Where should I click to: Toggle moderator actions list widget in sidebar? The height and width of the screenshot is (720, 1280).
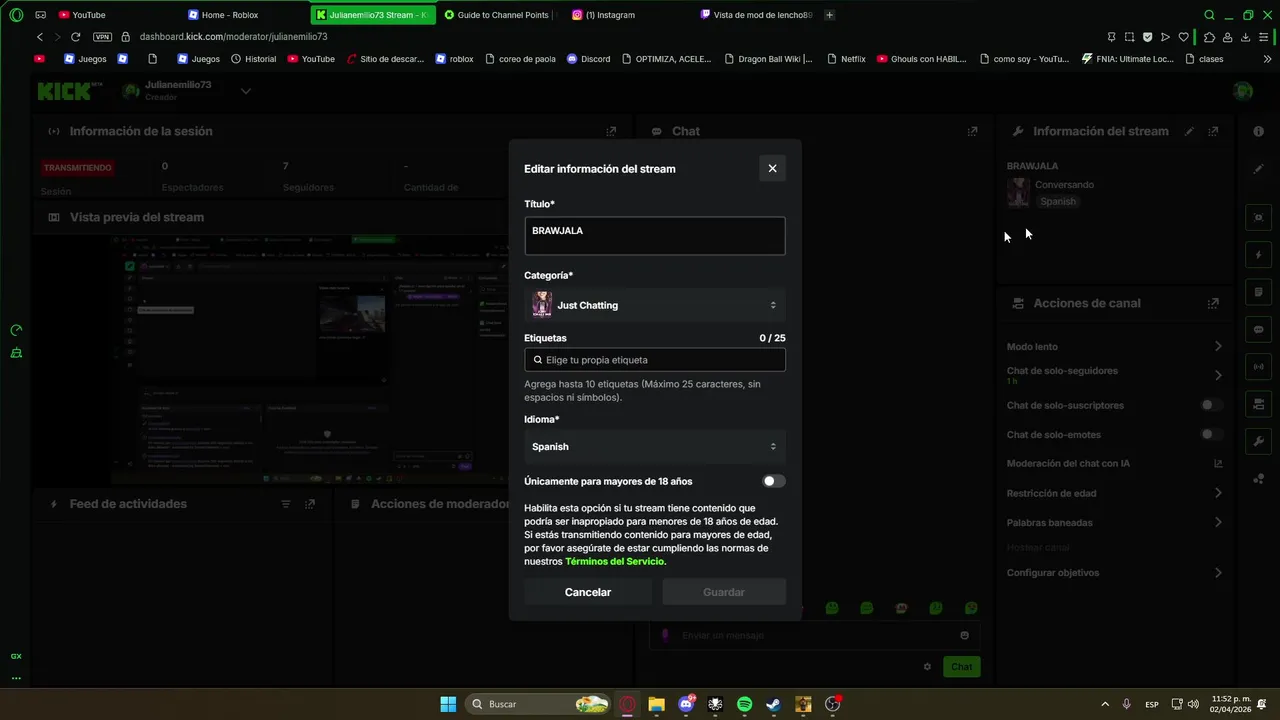1258,292
